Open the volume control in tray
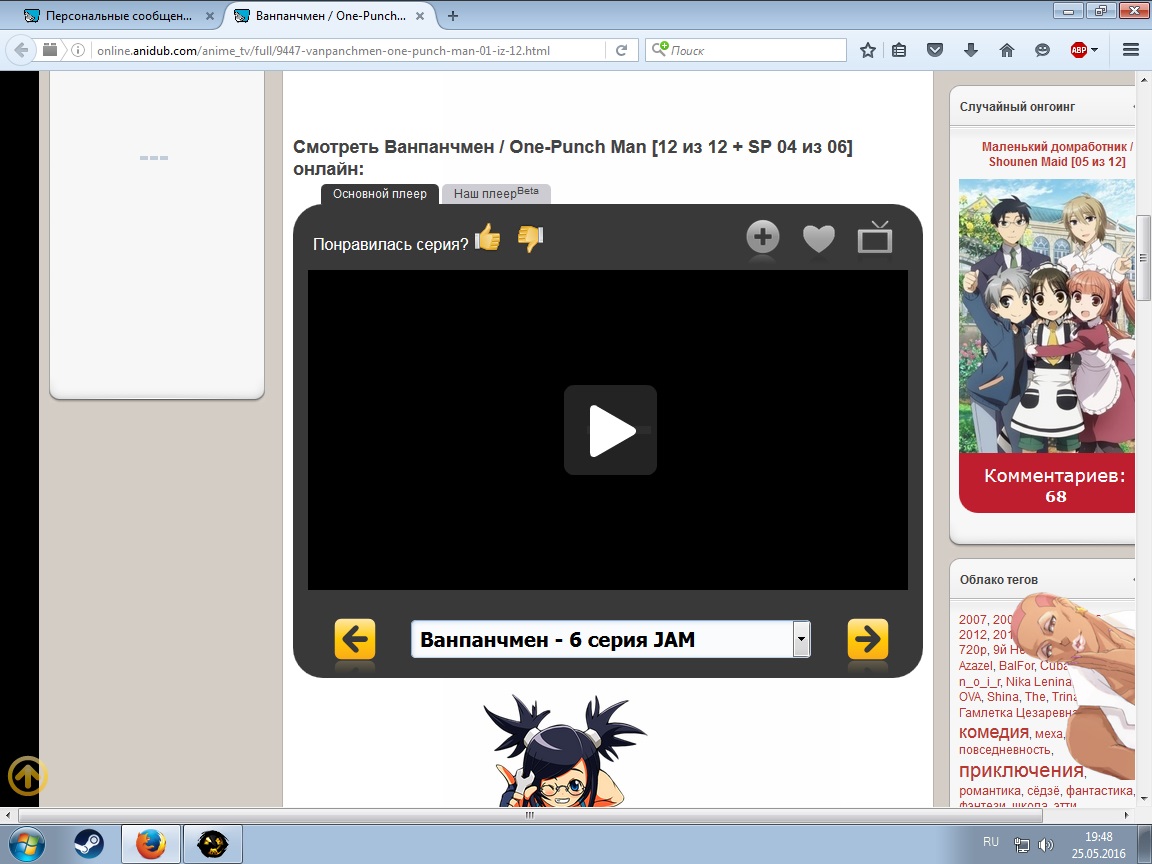This screenshot has height=864, width=1152. coord(1046,845)
